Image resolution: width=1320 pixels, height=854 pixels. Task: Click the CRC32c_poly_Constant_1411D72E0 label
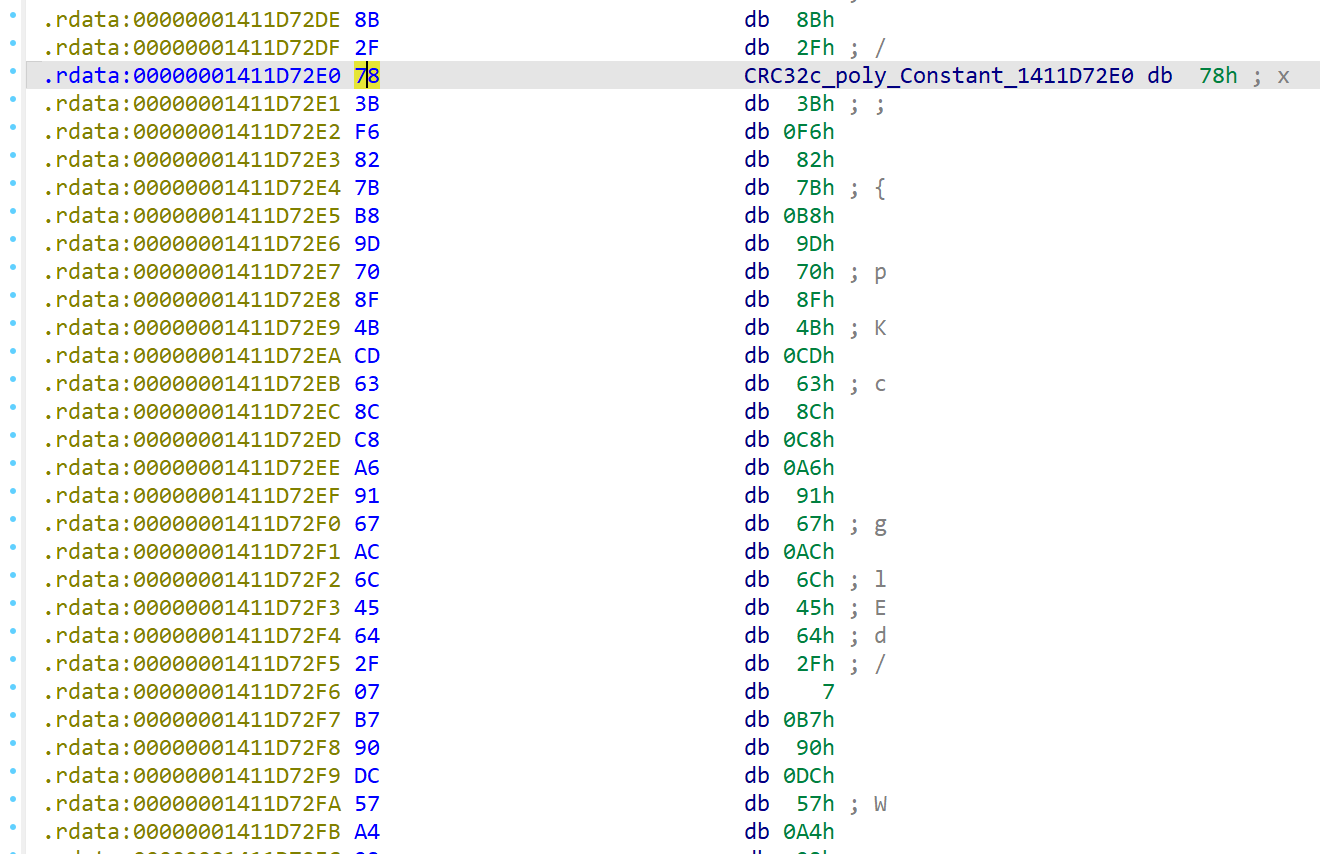click(939, 76)
